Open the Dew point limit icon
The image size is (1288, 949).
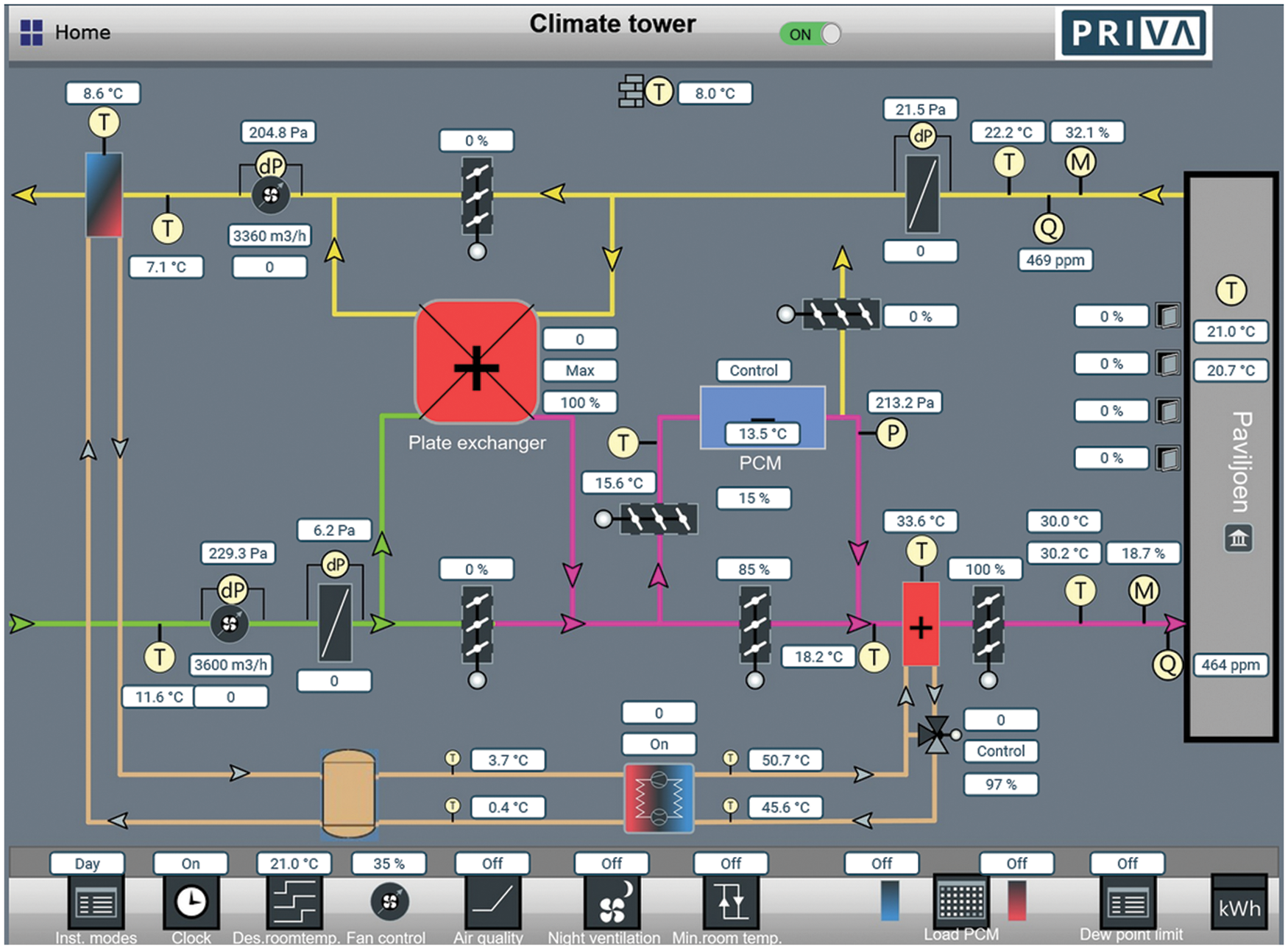point(1127,903)
